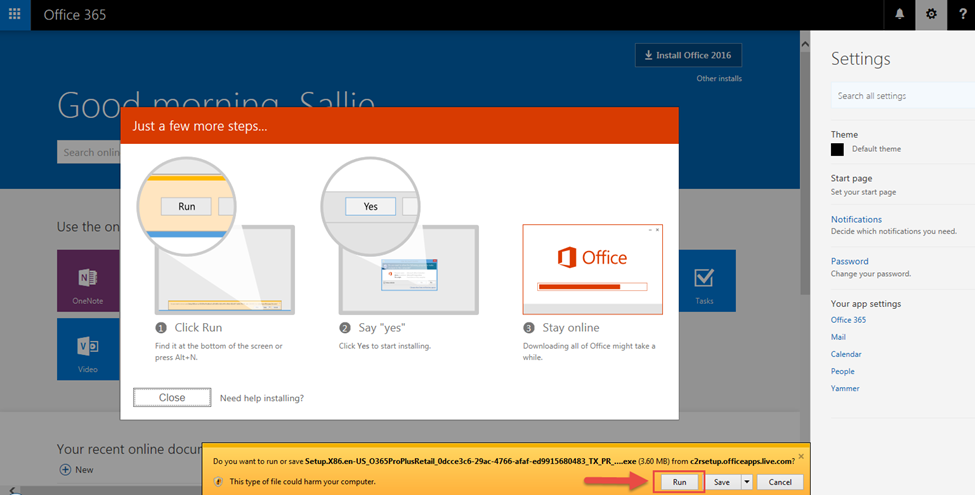Click the New document plus icon

click(65, 470)
